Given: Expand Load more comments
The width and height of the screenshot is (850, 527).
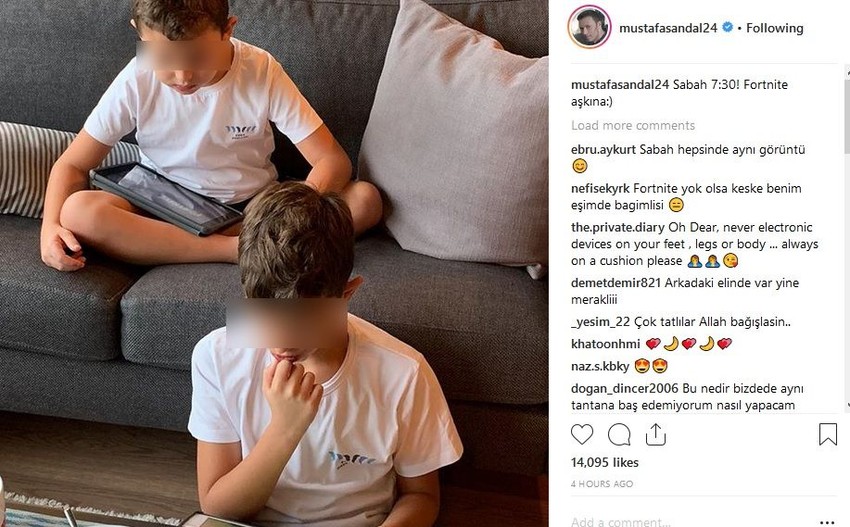Looking at the screenshot, I should coord(633,125).
